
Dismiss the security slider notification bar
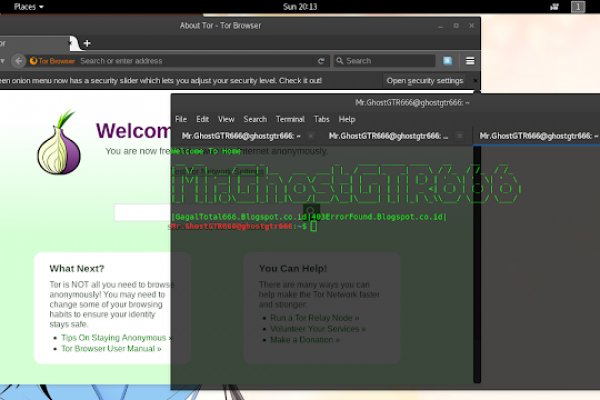pyautogui.click(x=475, y=80)
